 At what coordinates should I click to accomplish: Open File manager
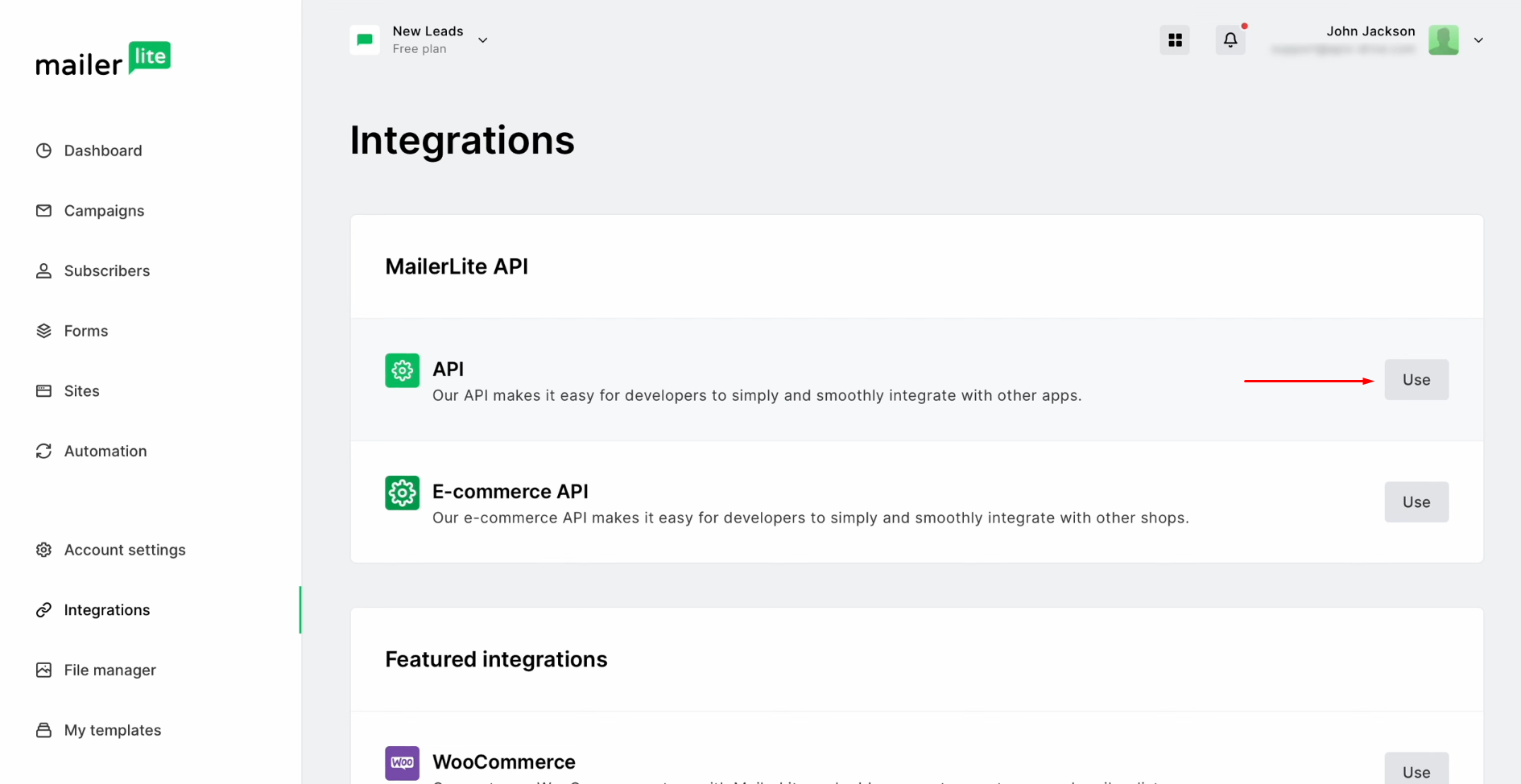[x=110, y=670]
